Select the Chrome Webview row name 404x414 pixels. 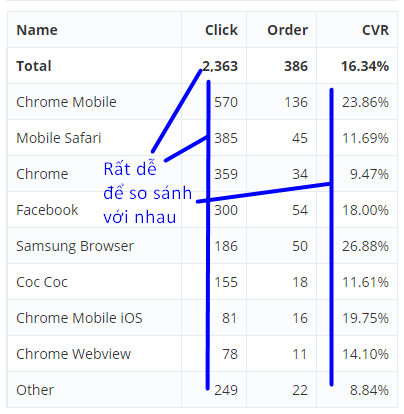tap(74, 354)
